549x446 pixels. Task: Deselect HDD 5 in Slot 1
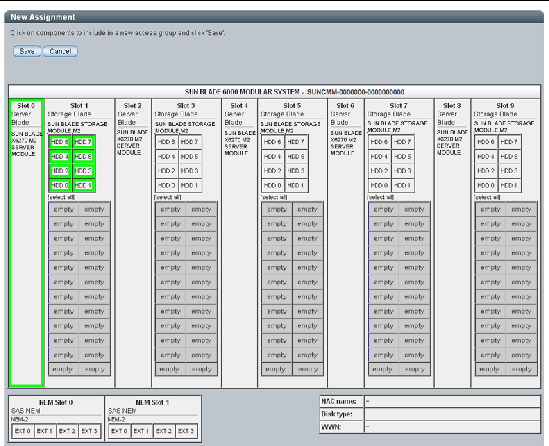coord(83,156)
